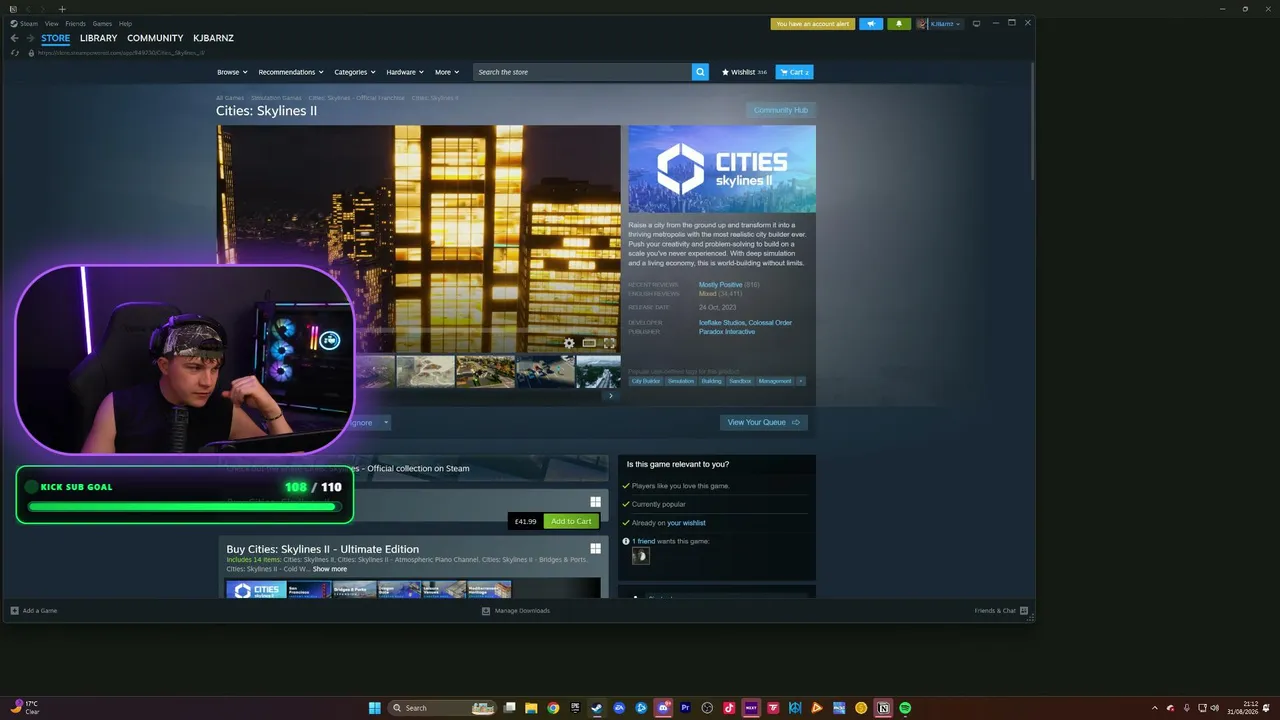
Task: Open the shopping Cart button
Action: click(794, 72)
